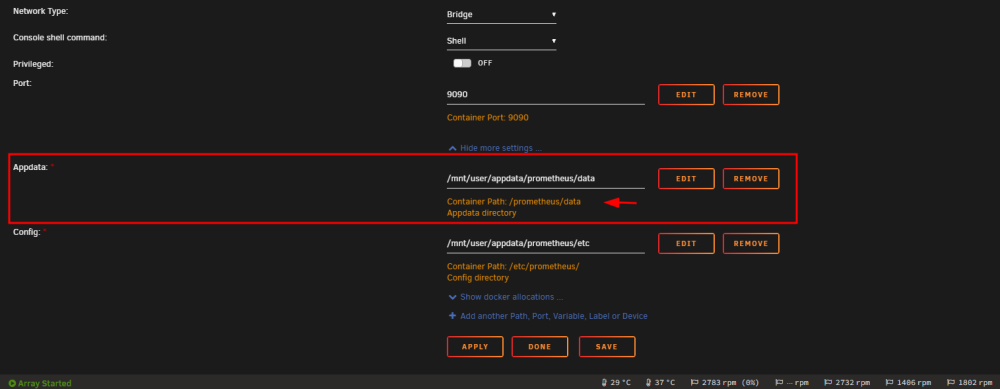Click the 1486 rpm fan icon
The width and height of the screenshot is (1000, 389).
pyautogui.click(x=889, y=383)
